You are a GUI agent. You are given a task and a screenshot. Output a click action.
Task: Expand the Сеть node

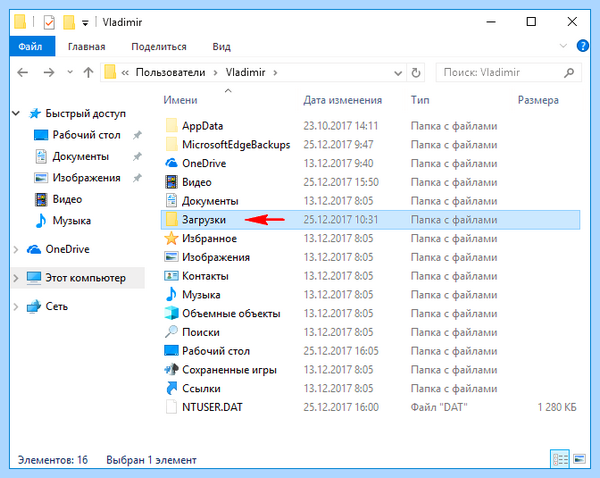(16, 307)
